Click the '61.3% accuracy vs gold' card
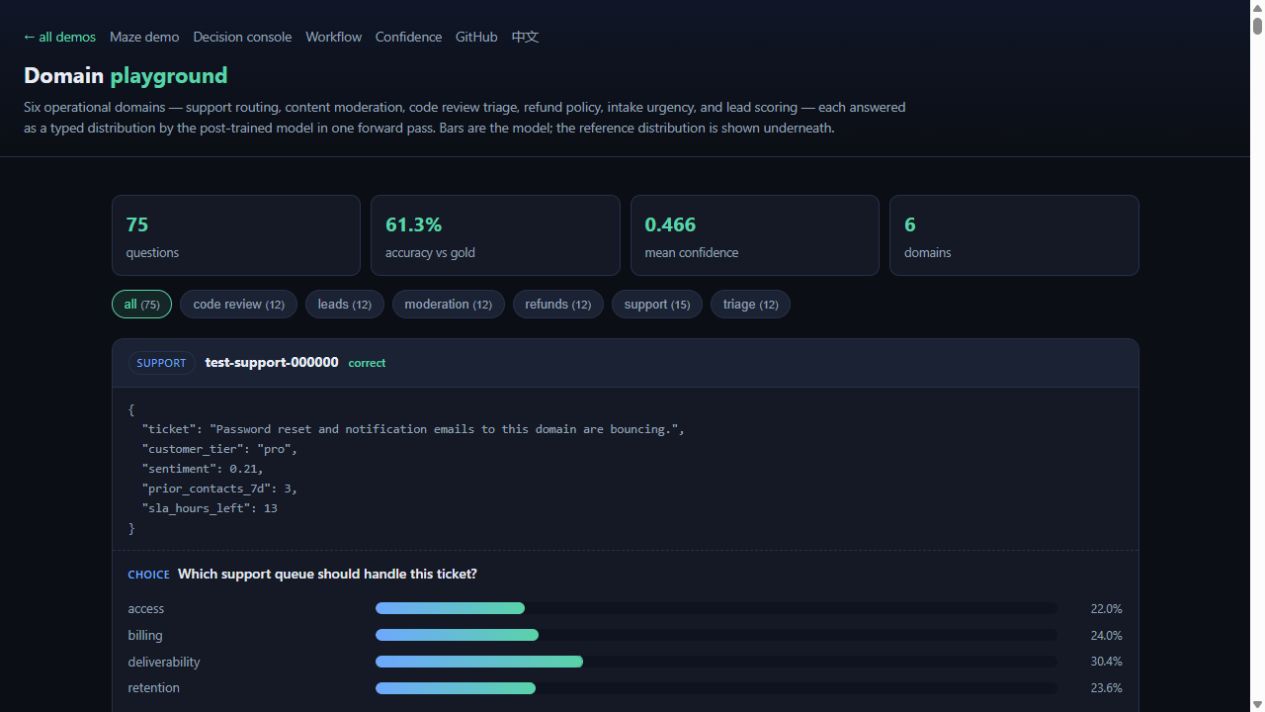The width and height of the screenshot is (1265, 712). [x=495, y=235]
